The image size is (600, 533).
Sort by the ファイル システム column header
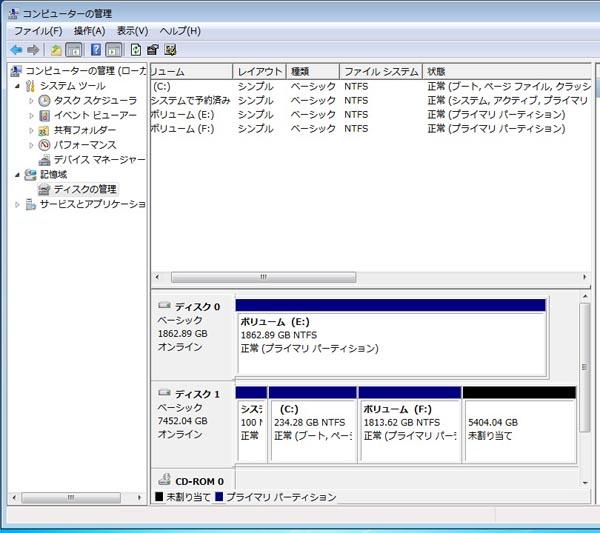(381, 72)
